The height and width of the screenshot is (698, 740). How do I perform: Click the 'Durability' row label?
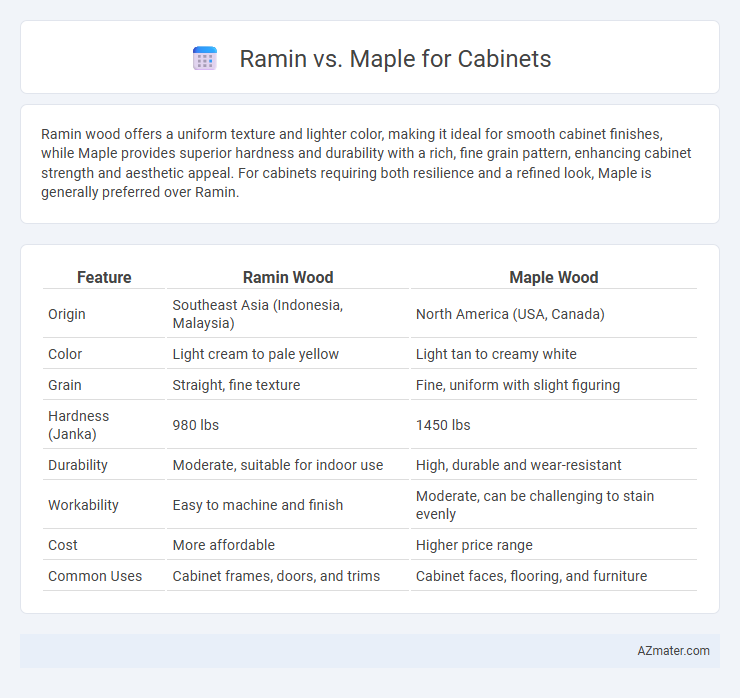77,465
